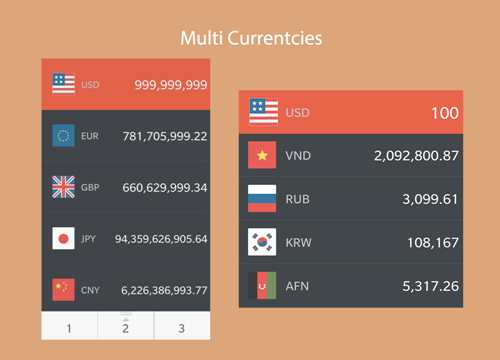500x360 pixels.
Task: Tap the China flag icon
Action: coord(63,290)
